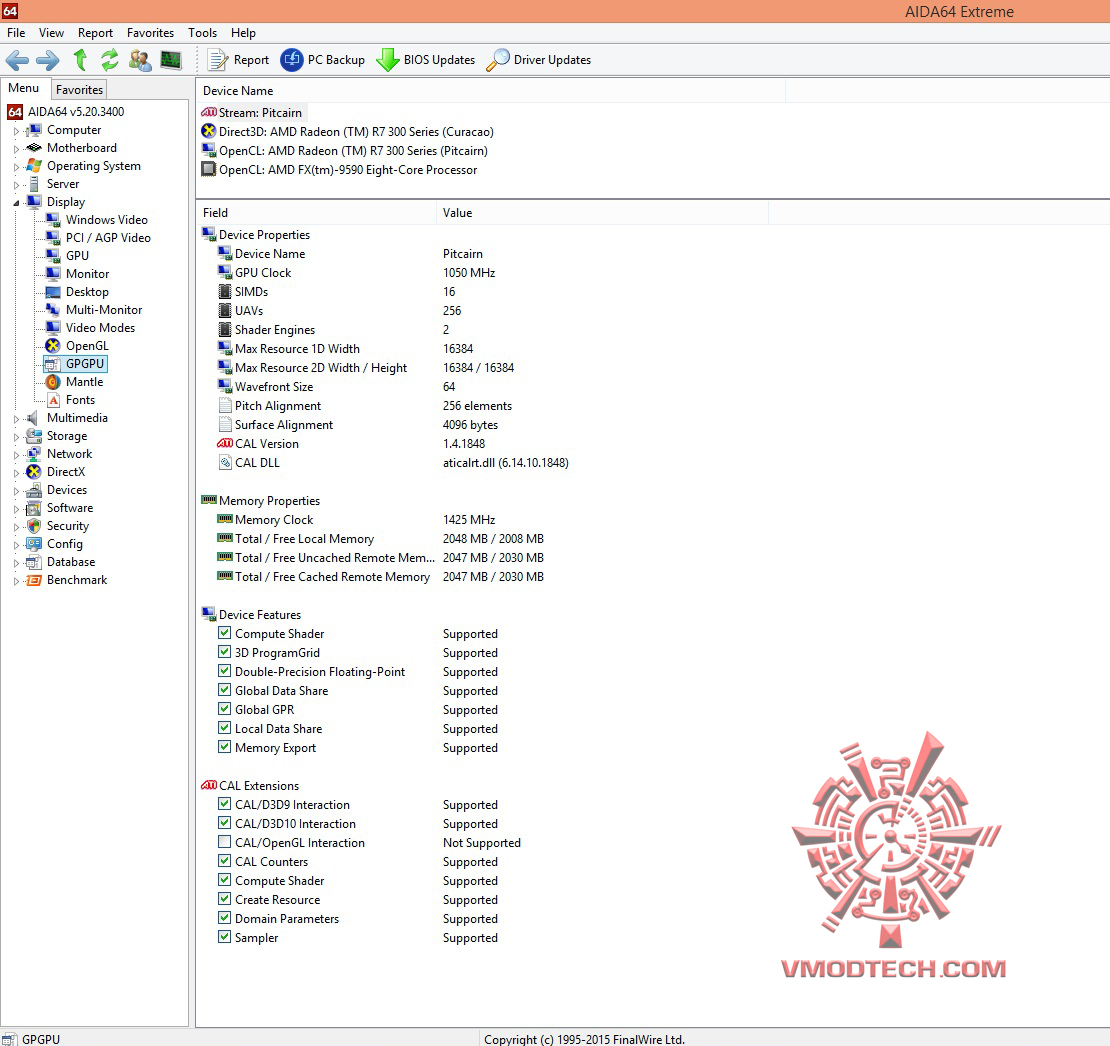Open the Report menu
Image resolution: width=1110 pixels, height=1046 pixels.
coord(96,33)
